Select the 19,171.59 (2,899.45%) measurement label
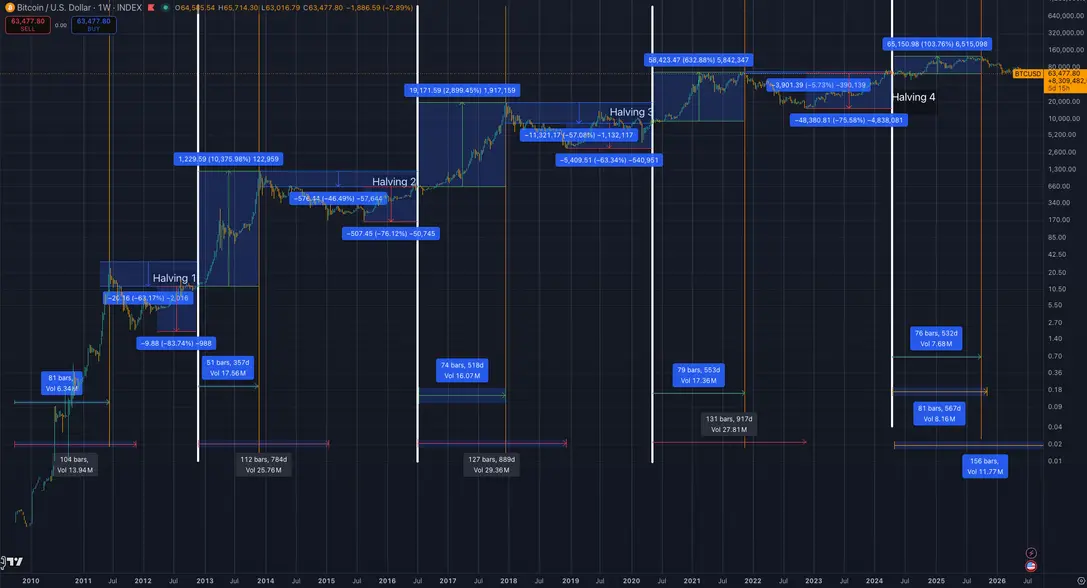Viewport: 1087px width, 588px height. pyautogui.click(x=462, y=90)
